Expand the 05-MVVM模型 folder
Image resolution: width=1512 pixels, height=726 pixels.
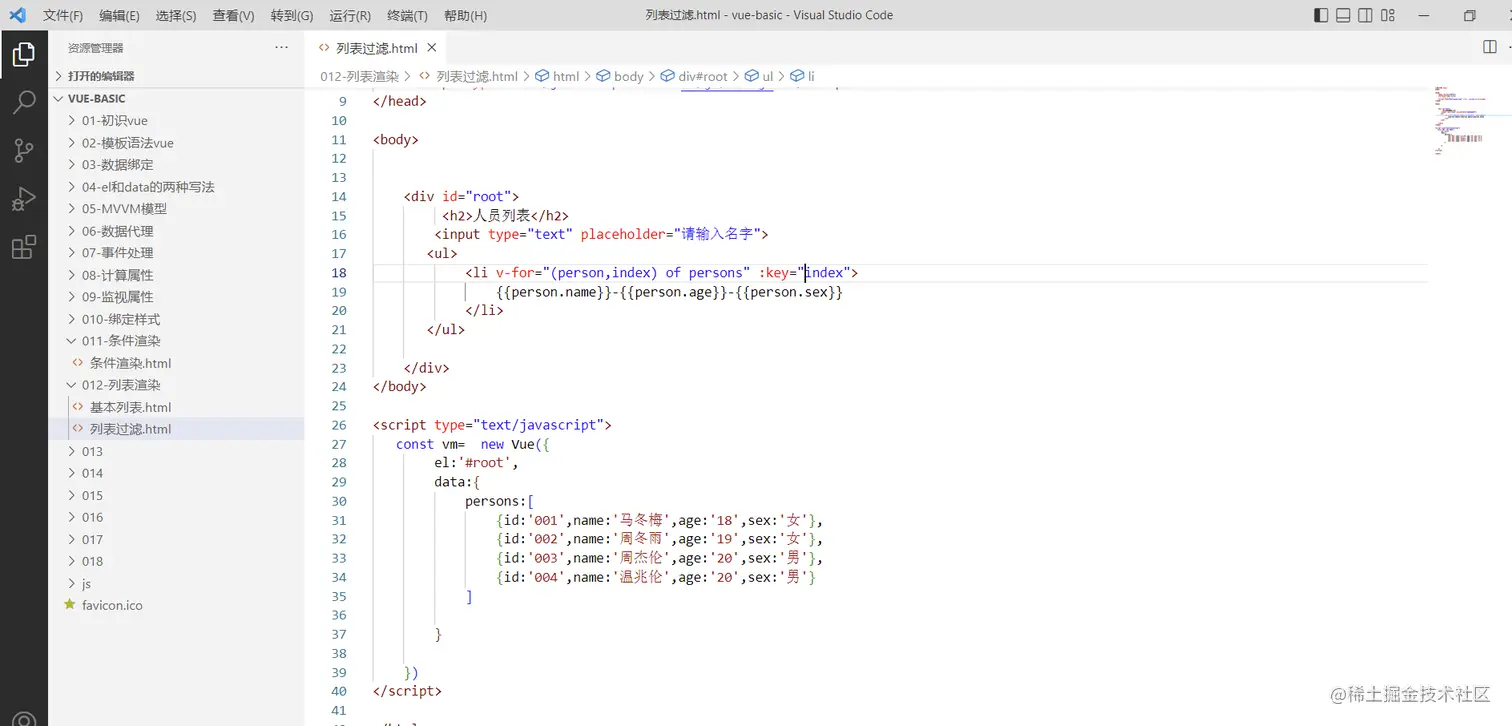[176, 209]
